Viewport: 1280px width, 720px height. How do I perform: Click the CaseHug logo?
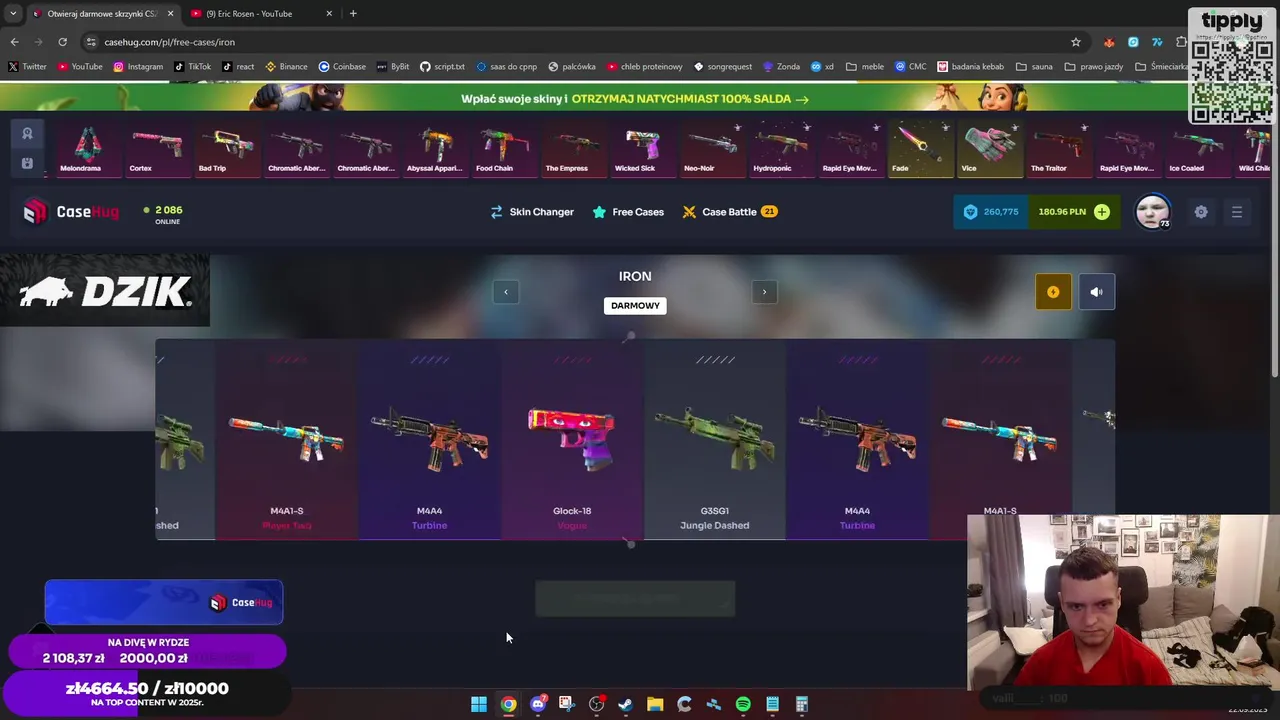point(72,211)
